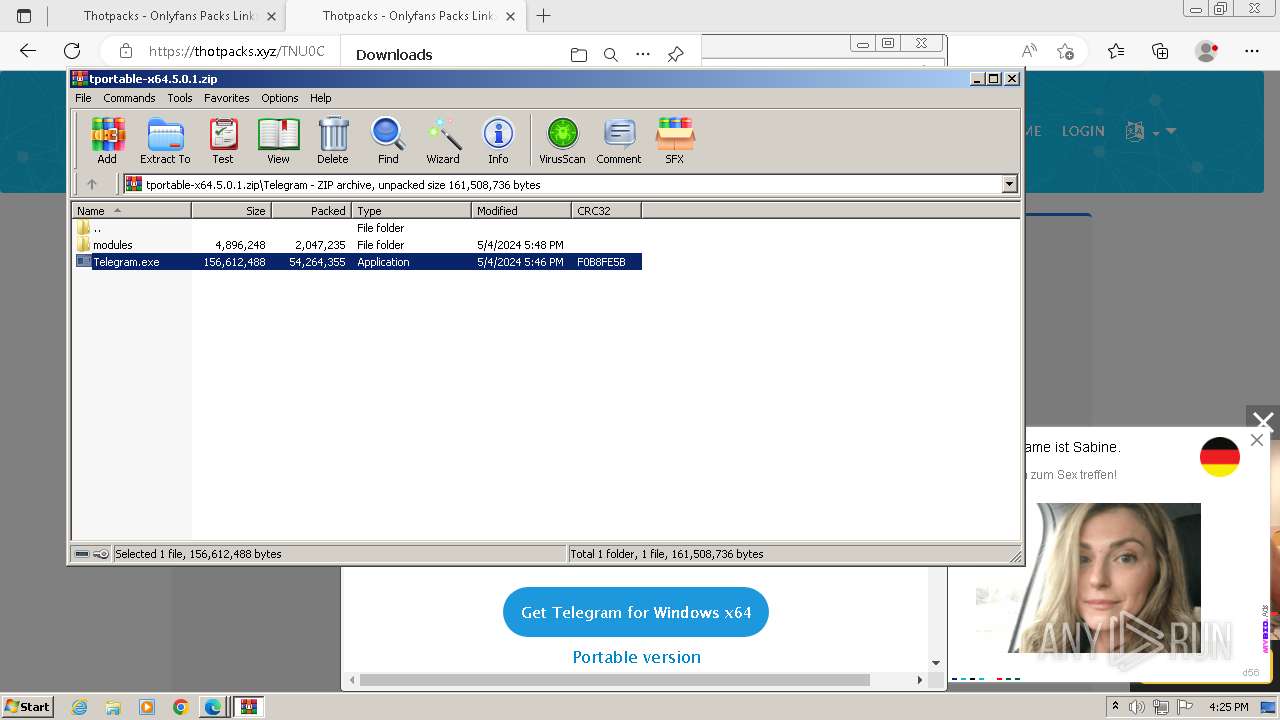This screenshot has width=1280, height=720.
Task: Click the SFX toolbar icon
Action: click(x=675, y=140)
